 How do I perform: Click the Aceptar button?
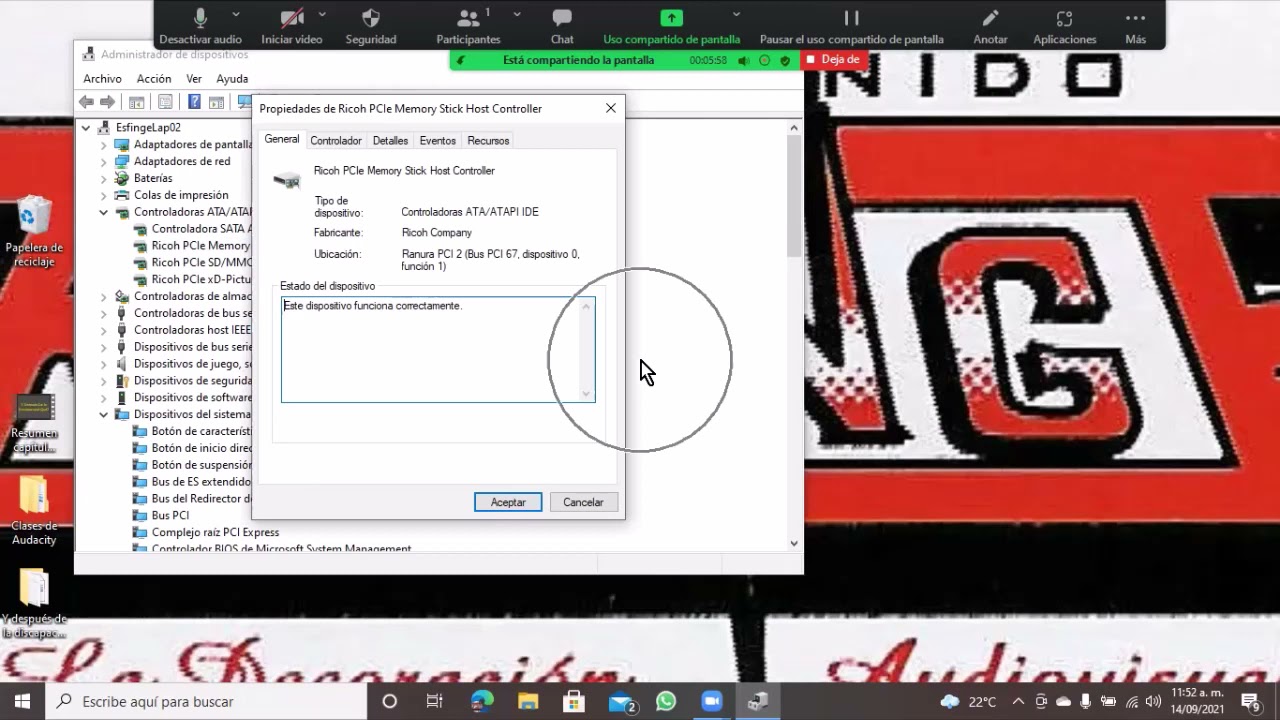click(508, 502)
